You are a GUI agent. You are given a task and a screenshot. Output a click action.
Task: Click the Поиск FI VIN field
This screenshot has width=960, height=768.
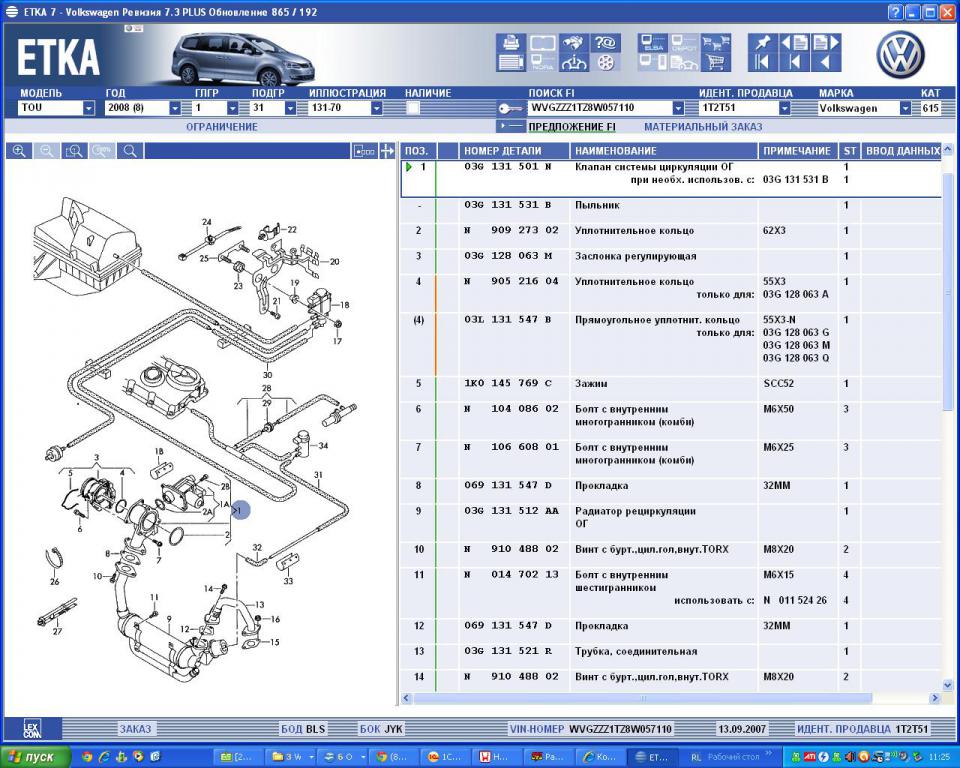click(x=600, y=108)
